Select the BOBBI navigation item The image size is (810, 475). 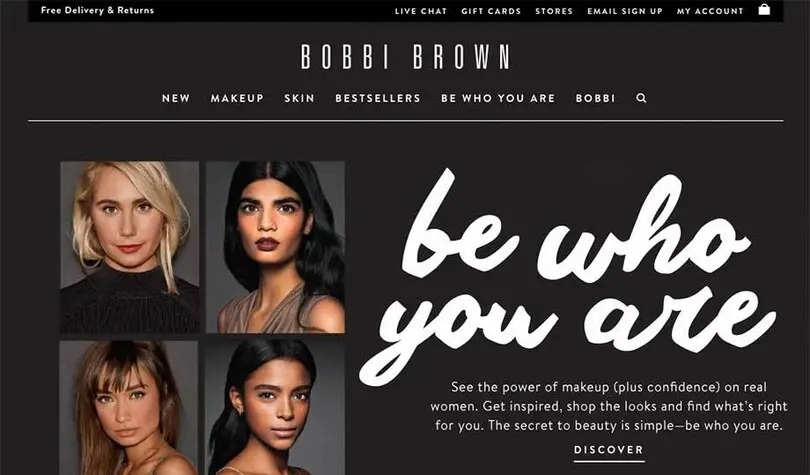pos(595,98)
